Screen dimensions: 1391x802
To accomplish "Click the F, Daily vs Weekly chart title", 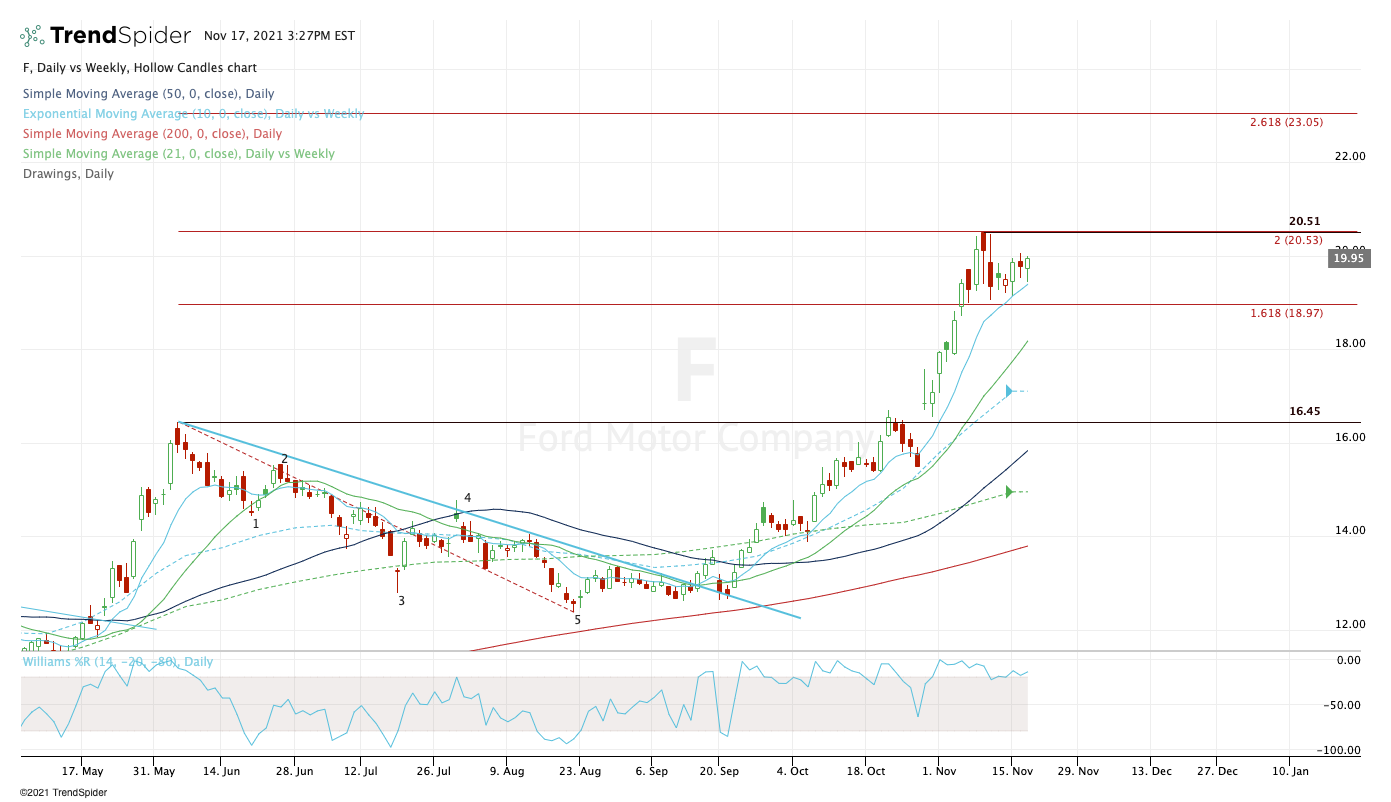I will [x=139, y=68].
